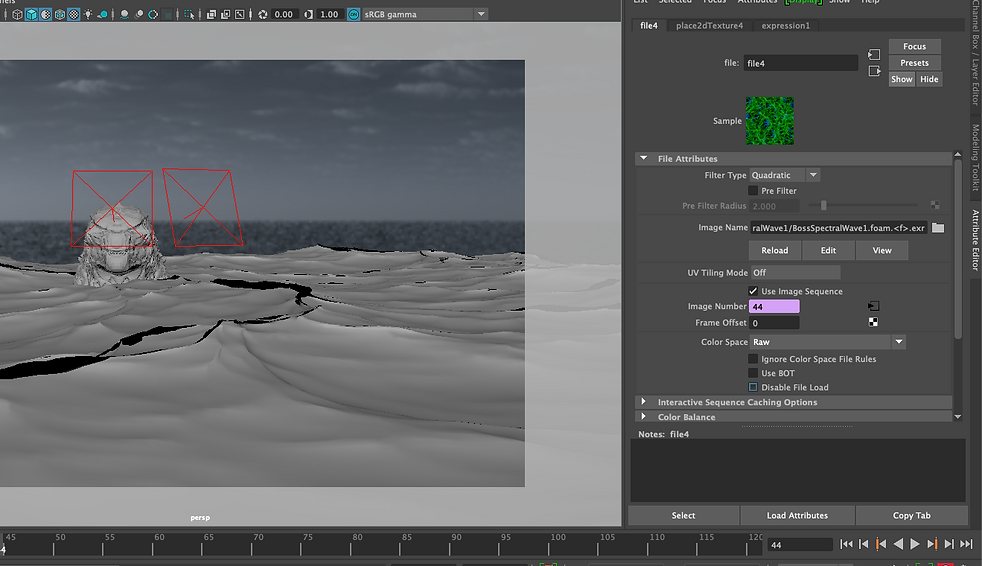Go to end of playback range
The width and height of the screenshot is (982, 566).
pos(966,544)
